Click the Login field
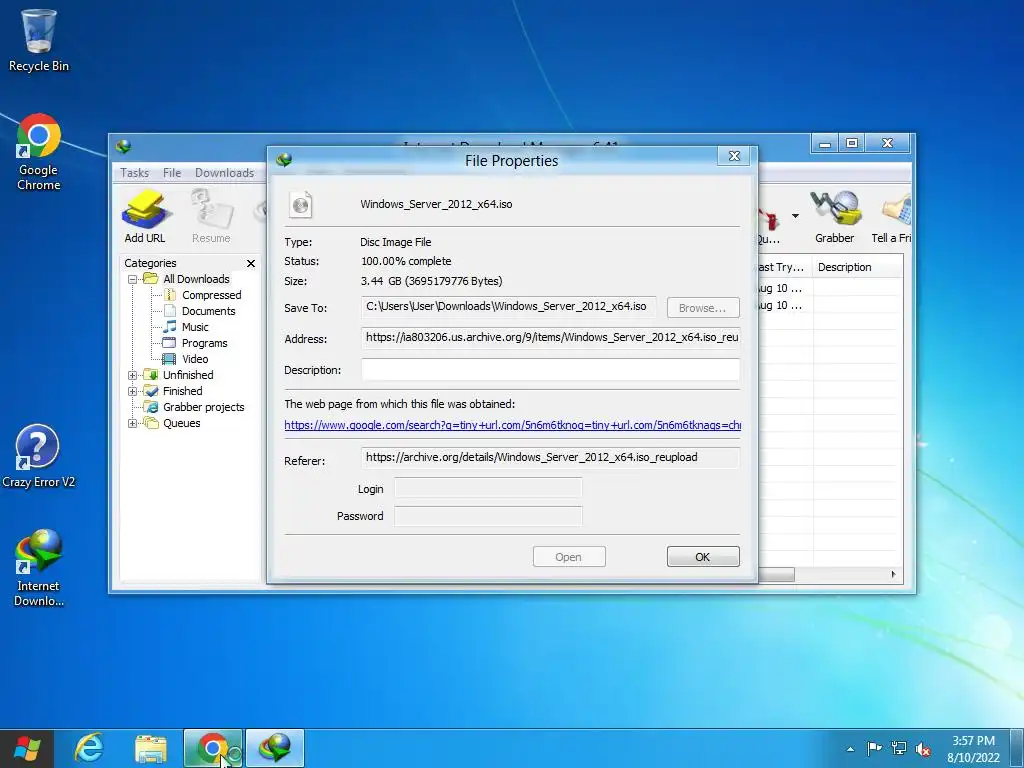This screenshot has width=1024, height=768. coord(488,488)
